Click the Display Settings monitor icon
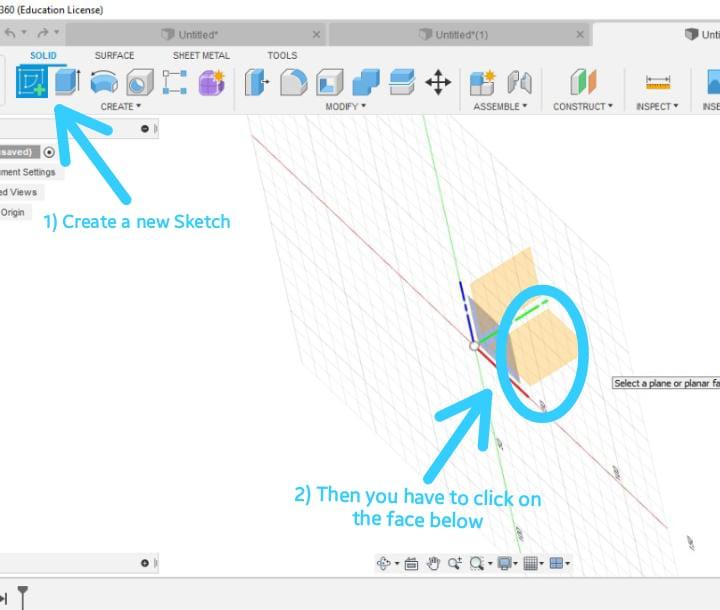The image size is (720, 610). click(x=505, y=563)
